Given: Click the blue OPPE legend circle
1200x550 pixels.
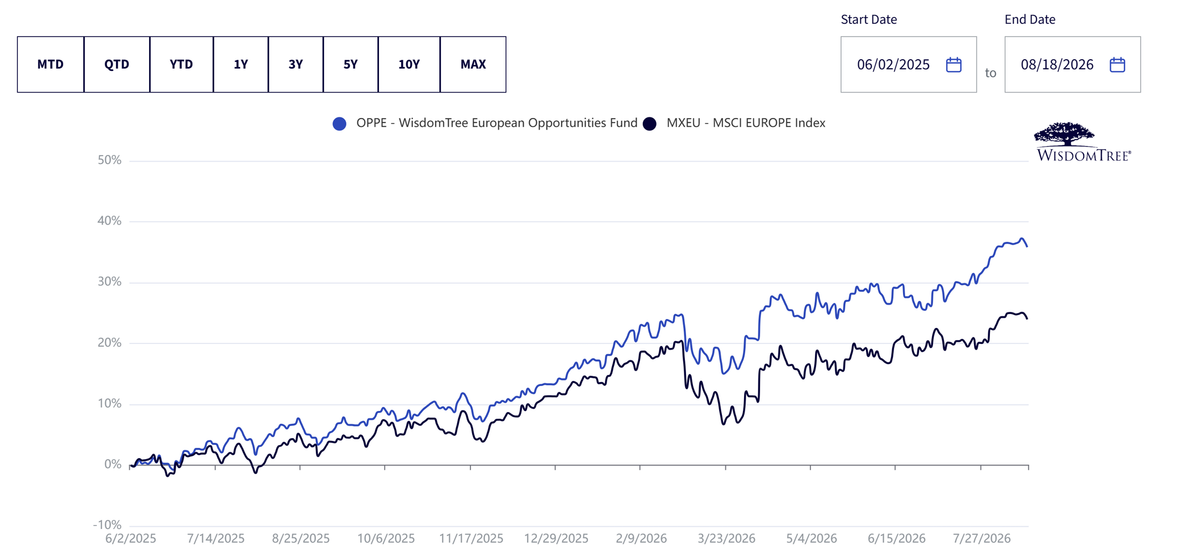Looking at the screenshot, I should pos(340,124).
